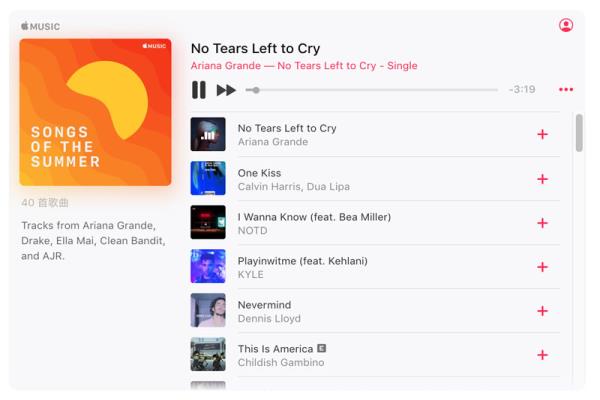Add One Kiss to library
The width and height of the screenshot is (600, 400).
pos(542,179)
